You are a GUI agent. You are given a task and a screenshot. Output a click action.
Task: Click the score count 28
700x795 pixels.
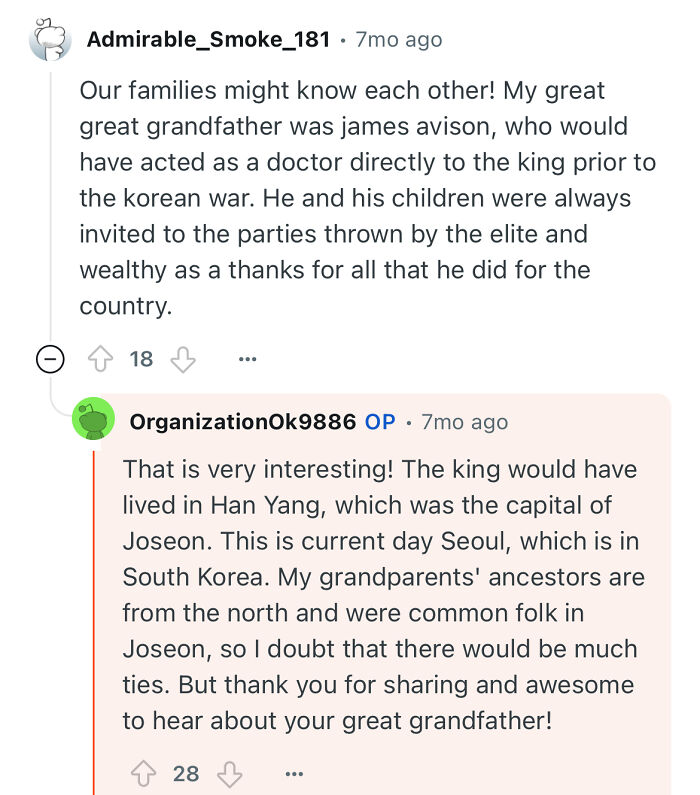click(186, 773)
